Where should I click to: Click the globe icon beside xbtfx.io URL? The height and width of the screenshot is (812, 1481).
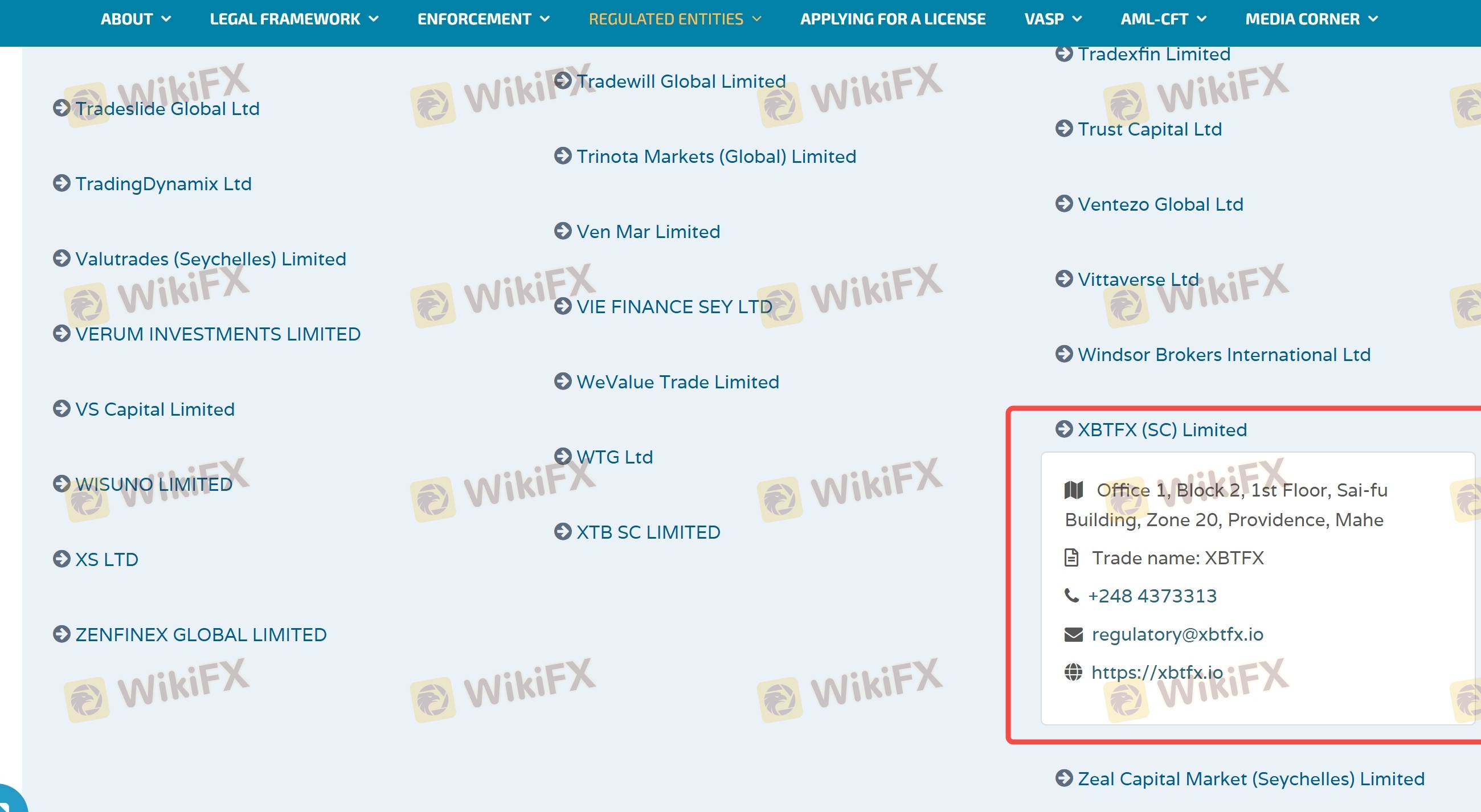pos(1073,672)
